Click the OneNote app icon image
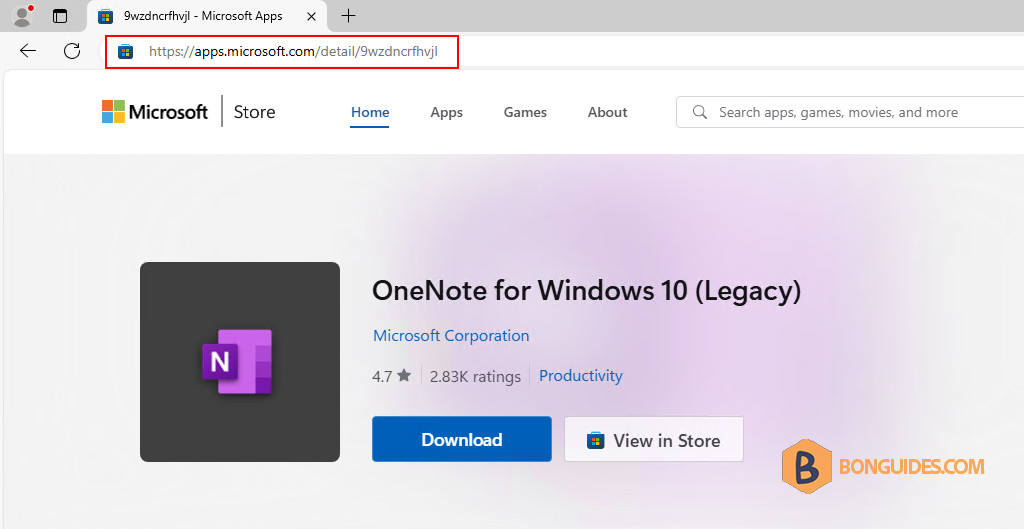 [240, 362]
